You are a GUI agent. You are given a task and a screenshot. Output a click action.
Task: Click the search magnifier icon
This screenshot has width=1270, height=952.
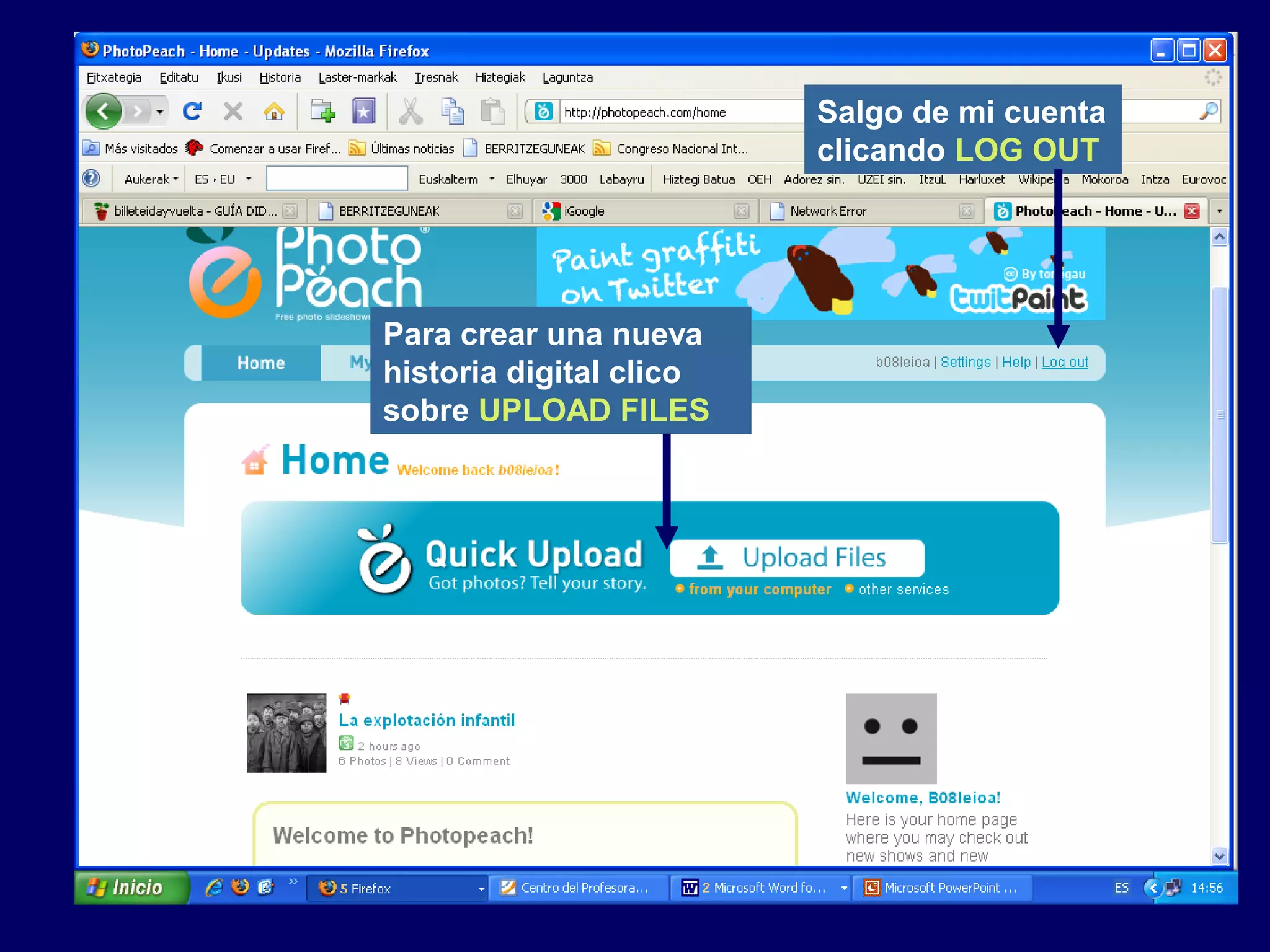tap(1209, 112)
